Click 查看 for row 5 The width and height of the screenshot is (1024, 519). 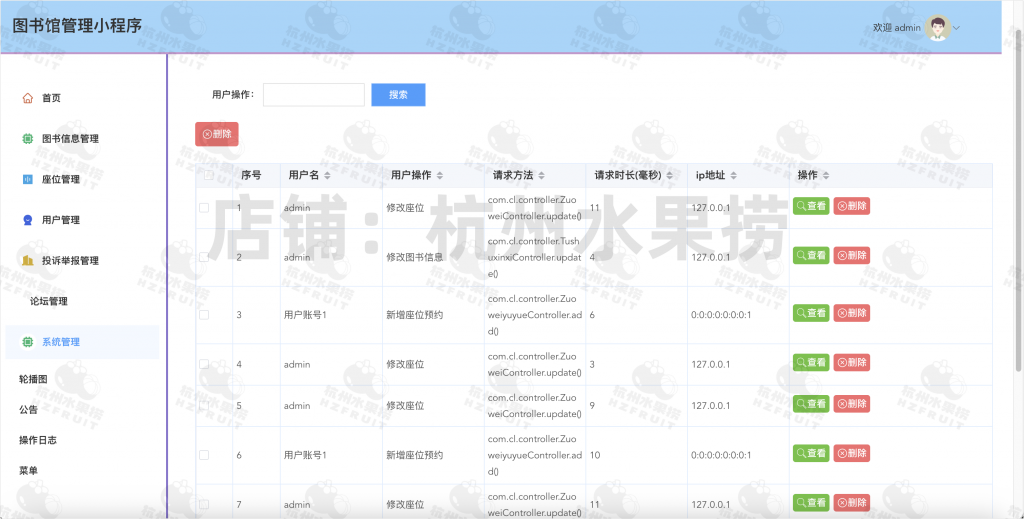[811, 403]
